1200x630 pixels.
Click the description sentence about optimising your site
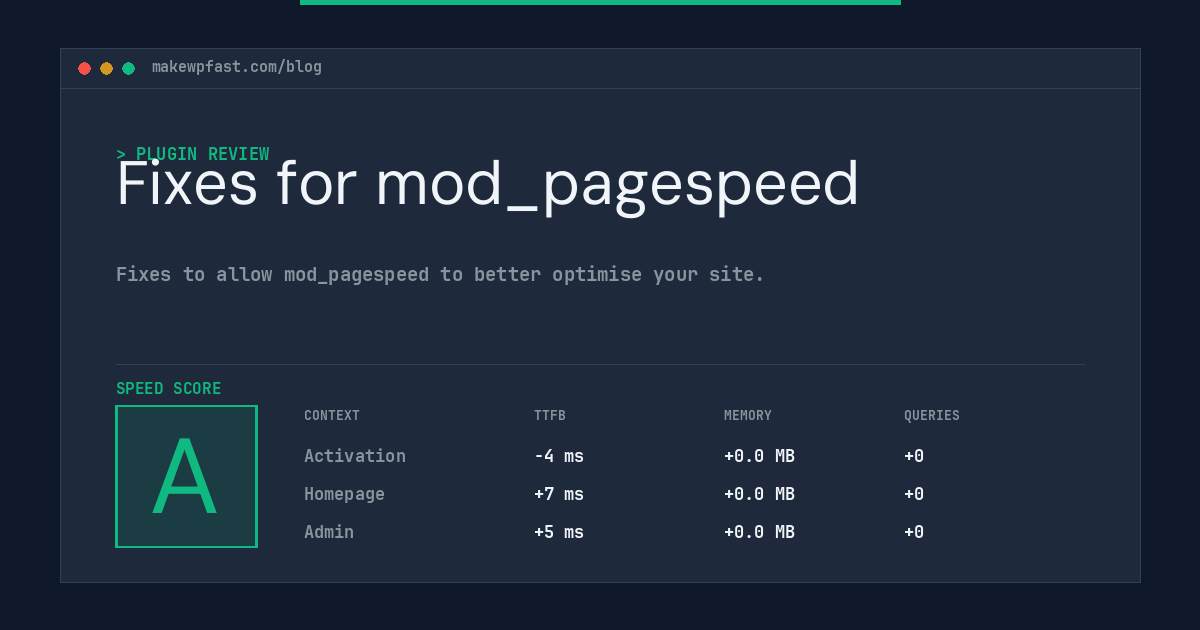point(440,274)
